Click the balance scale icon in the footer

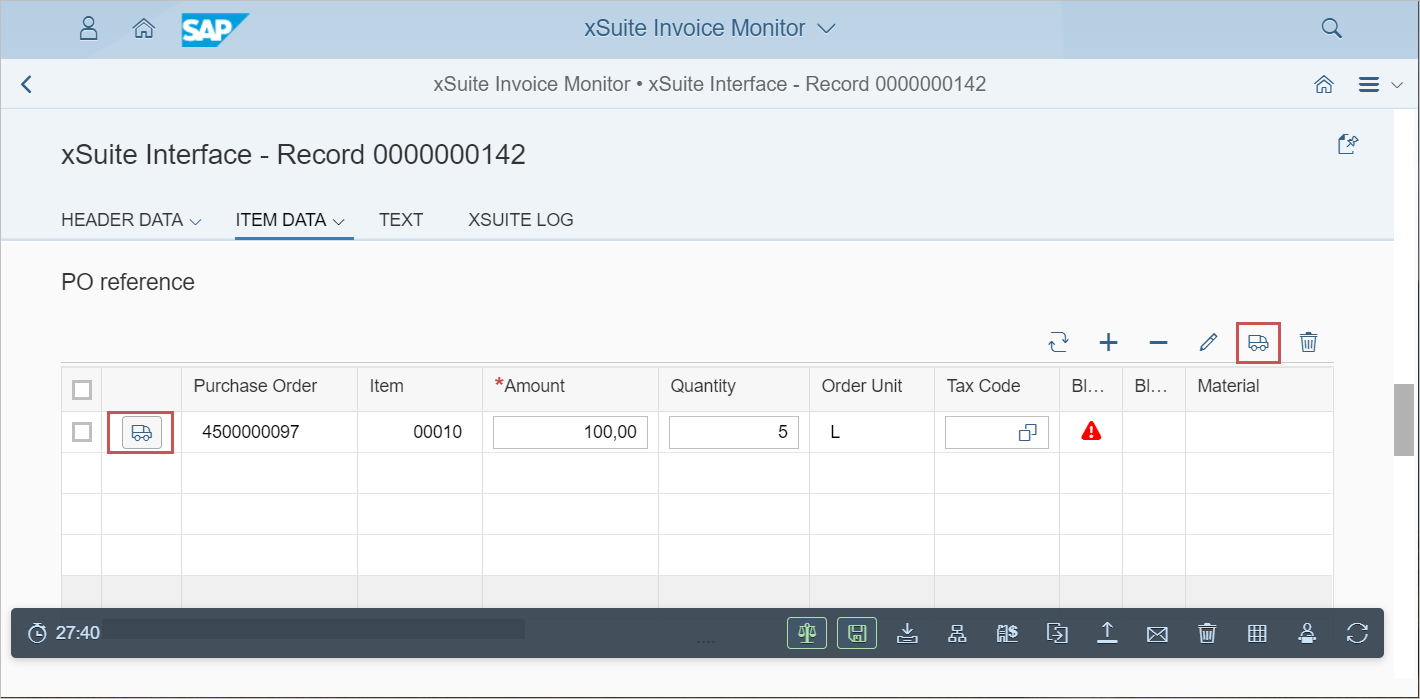click(x=807, y=633)
